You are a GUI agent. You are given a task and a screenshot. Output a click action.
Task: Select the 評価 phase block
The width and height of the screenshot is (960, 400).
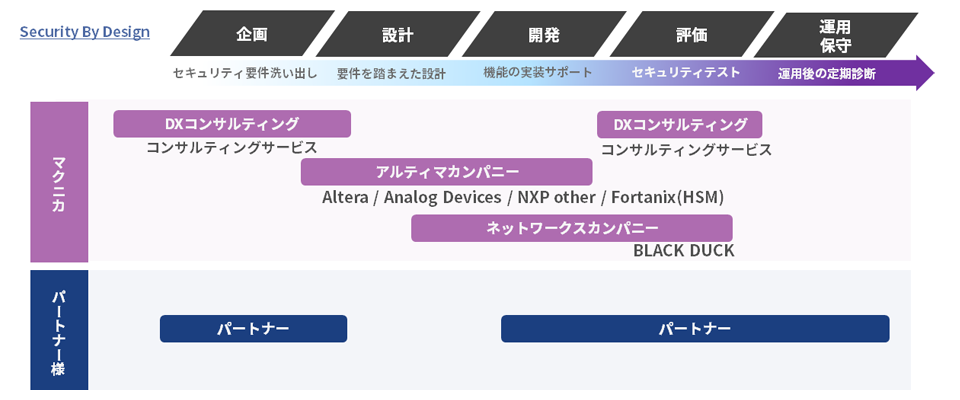pyautogui.click(x=691, y=34)
